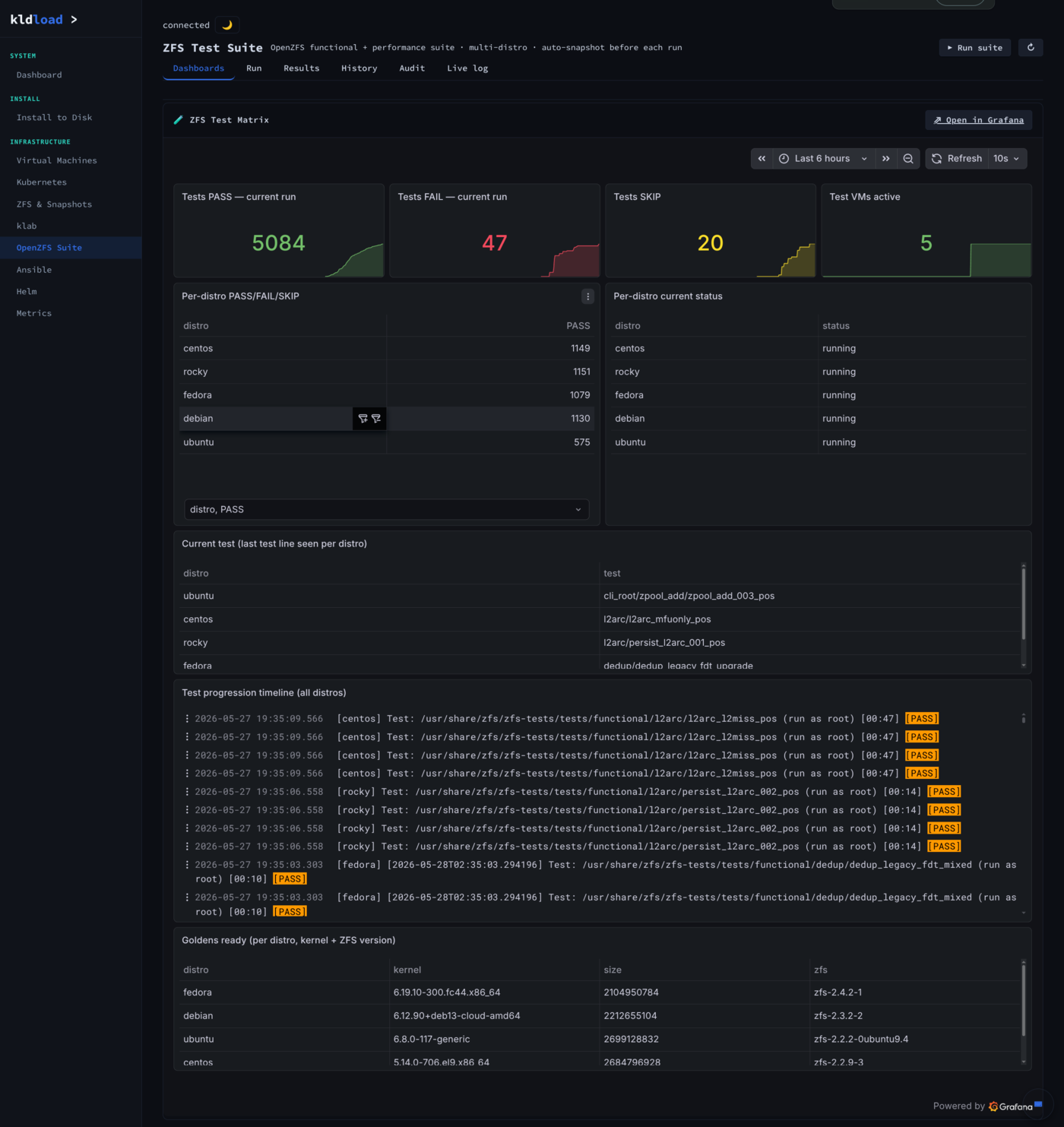Viewport: 1064px width, 1127px height.
Task: Click rocky PASS count 1151
Action: click(x=581, y=372)
